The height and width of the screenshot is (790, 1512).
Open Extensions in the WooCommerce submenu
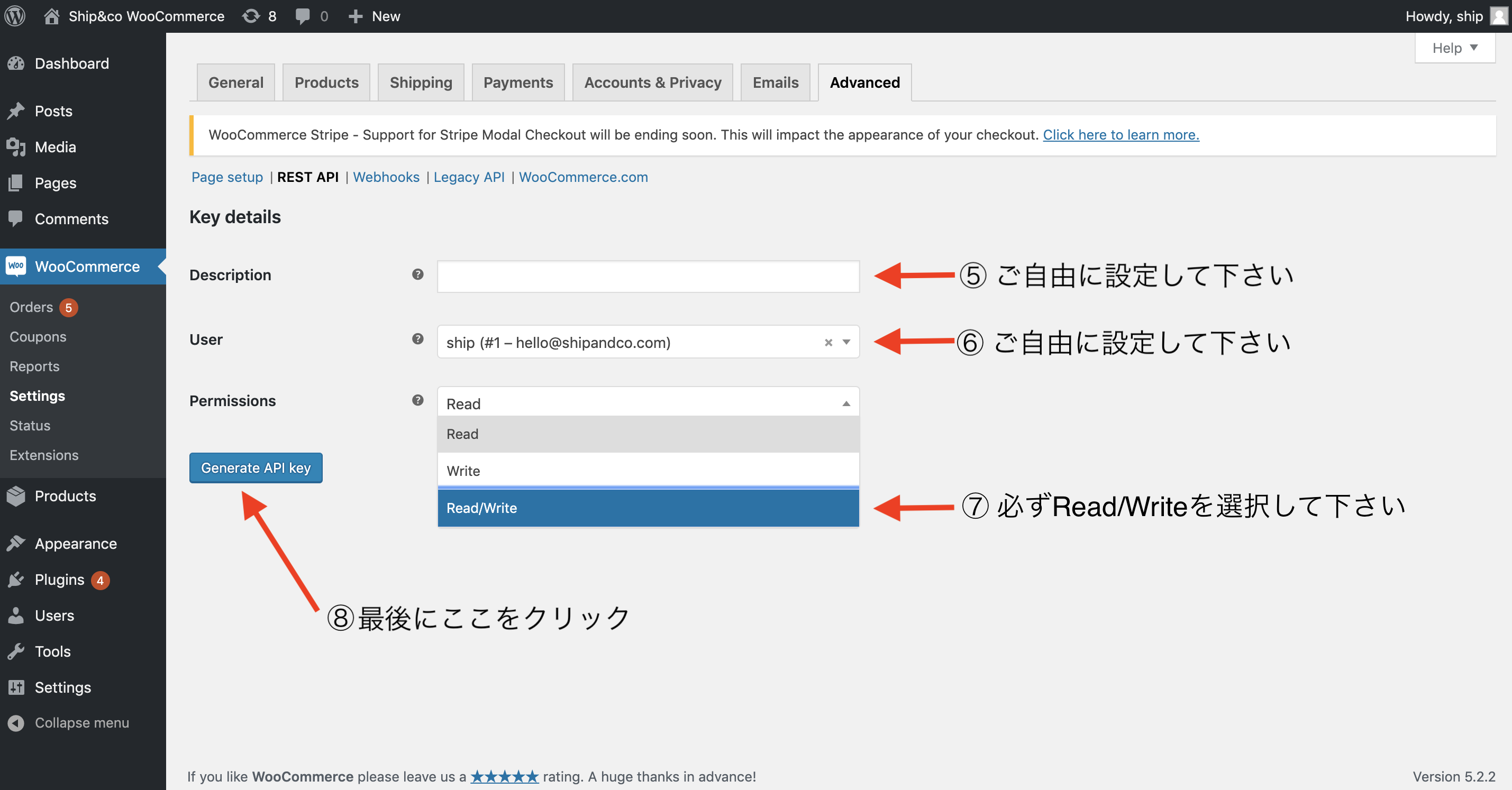[x=43, y=455]
